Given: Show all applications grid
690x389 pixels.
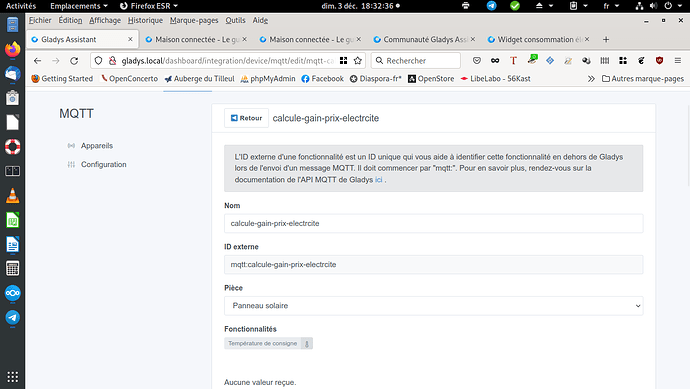Looking at the screenshot, I should pyautogui.click(x=12, y=377).
